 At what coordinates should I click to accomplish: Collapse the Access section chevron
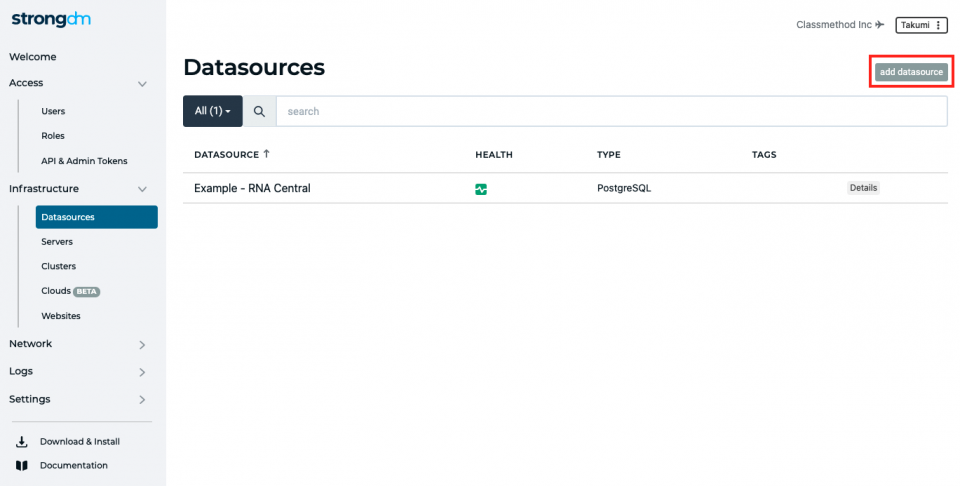click(142, 84)
